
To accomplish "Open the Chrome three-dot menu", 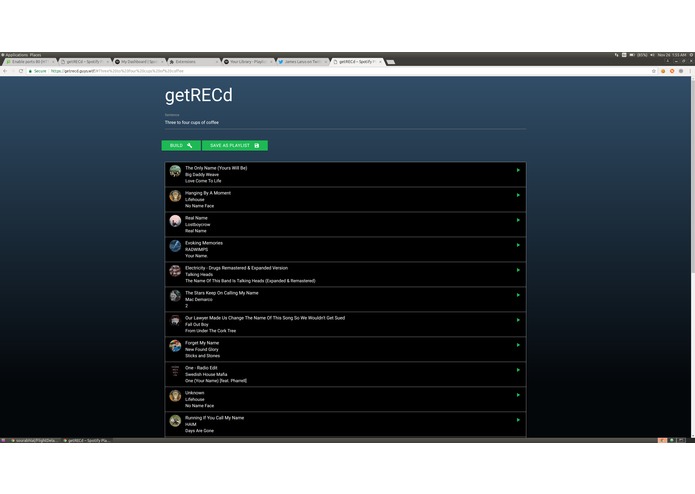I will coord(690,71).
